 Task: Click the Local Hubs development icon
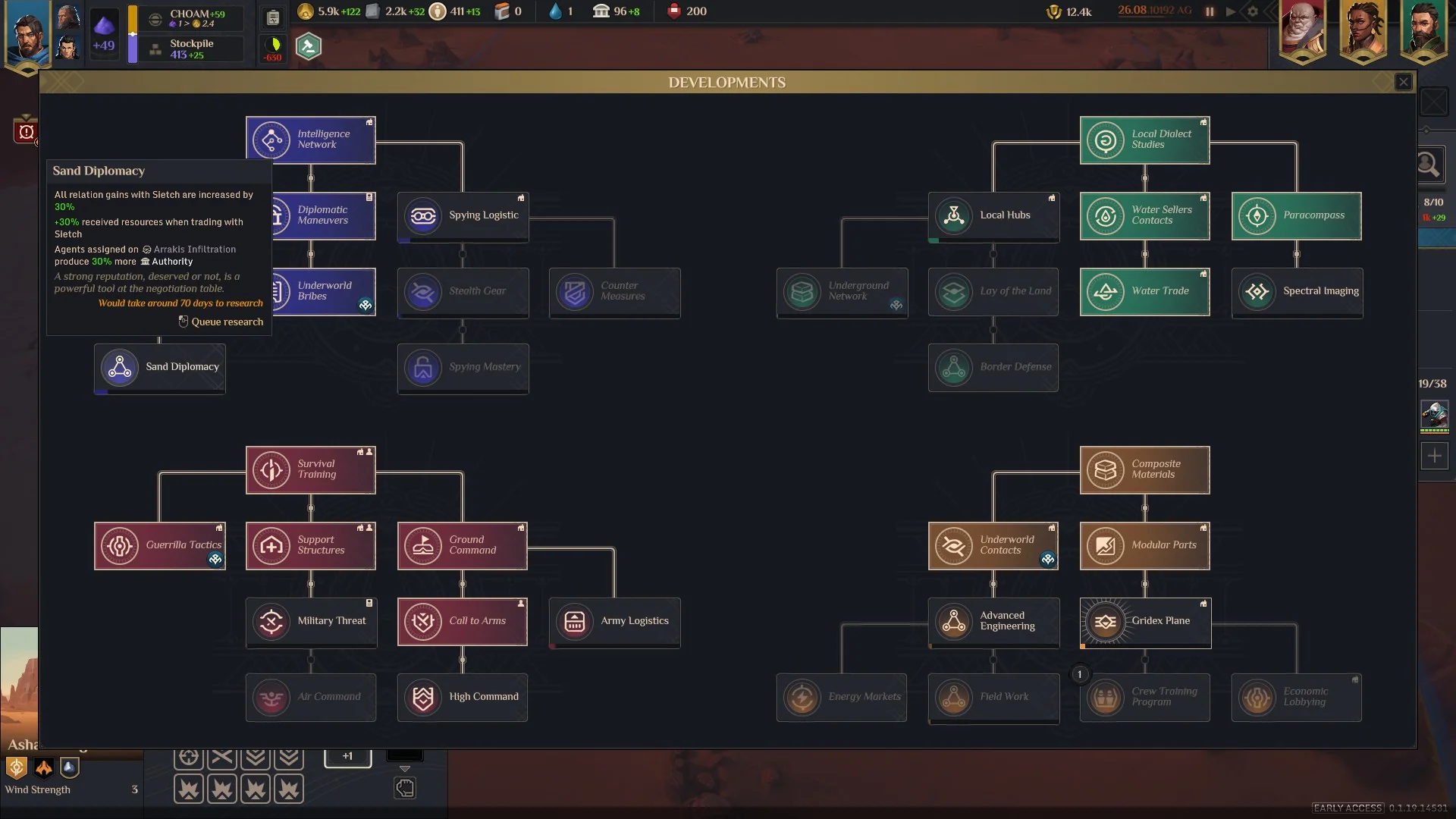pyautogui.click(x=954, y=216)
